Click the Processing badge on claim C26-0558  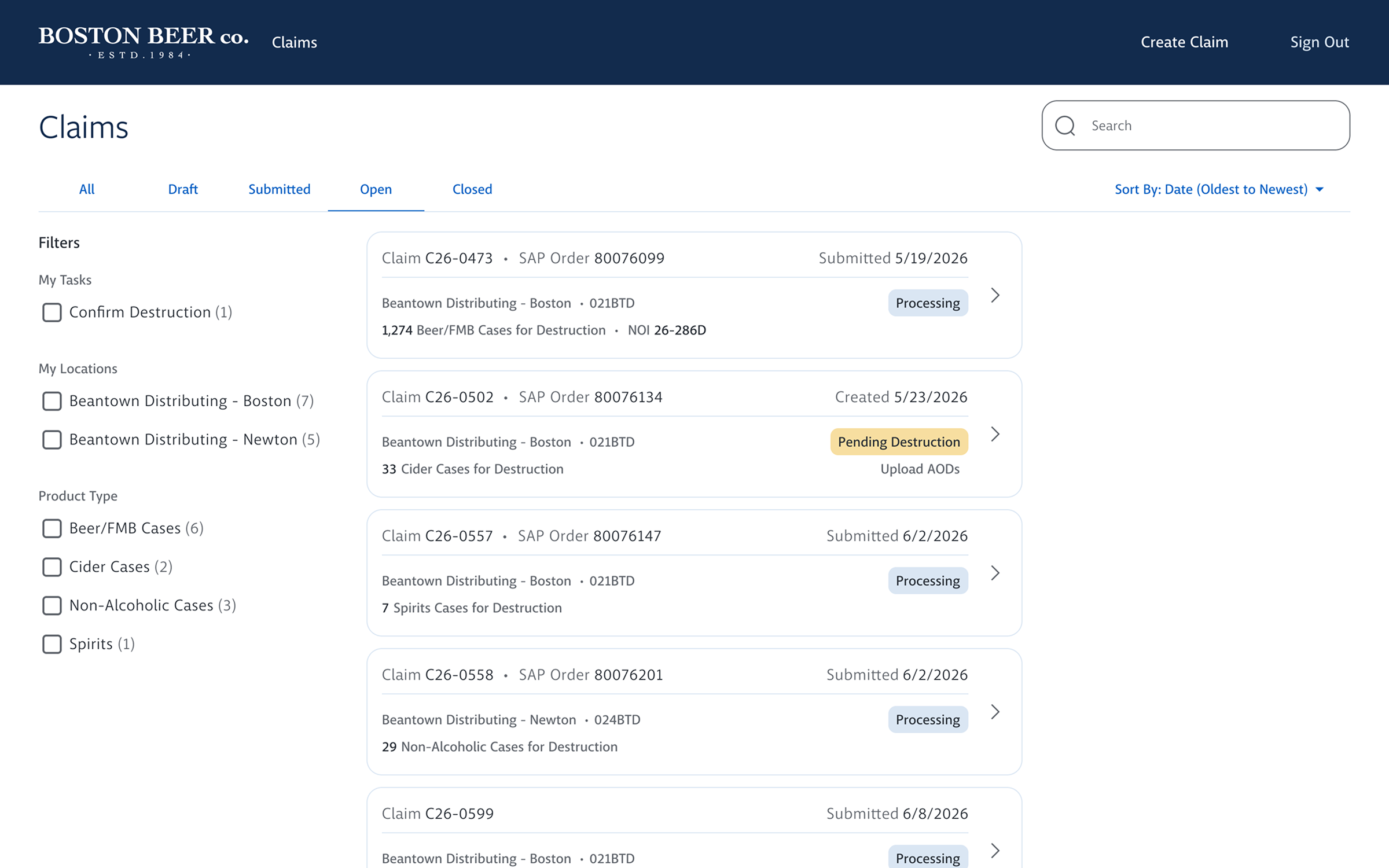click(928, 719)
